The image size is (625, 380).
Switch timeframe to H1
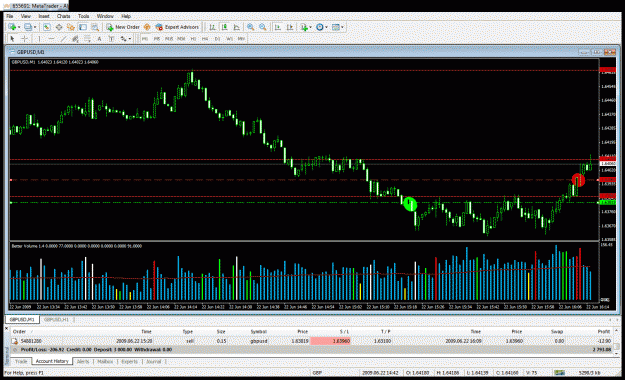pyautogui.click(x=193, y=39)
